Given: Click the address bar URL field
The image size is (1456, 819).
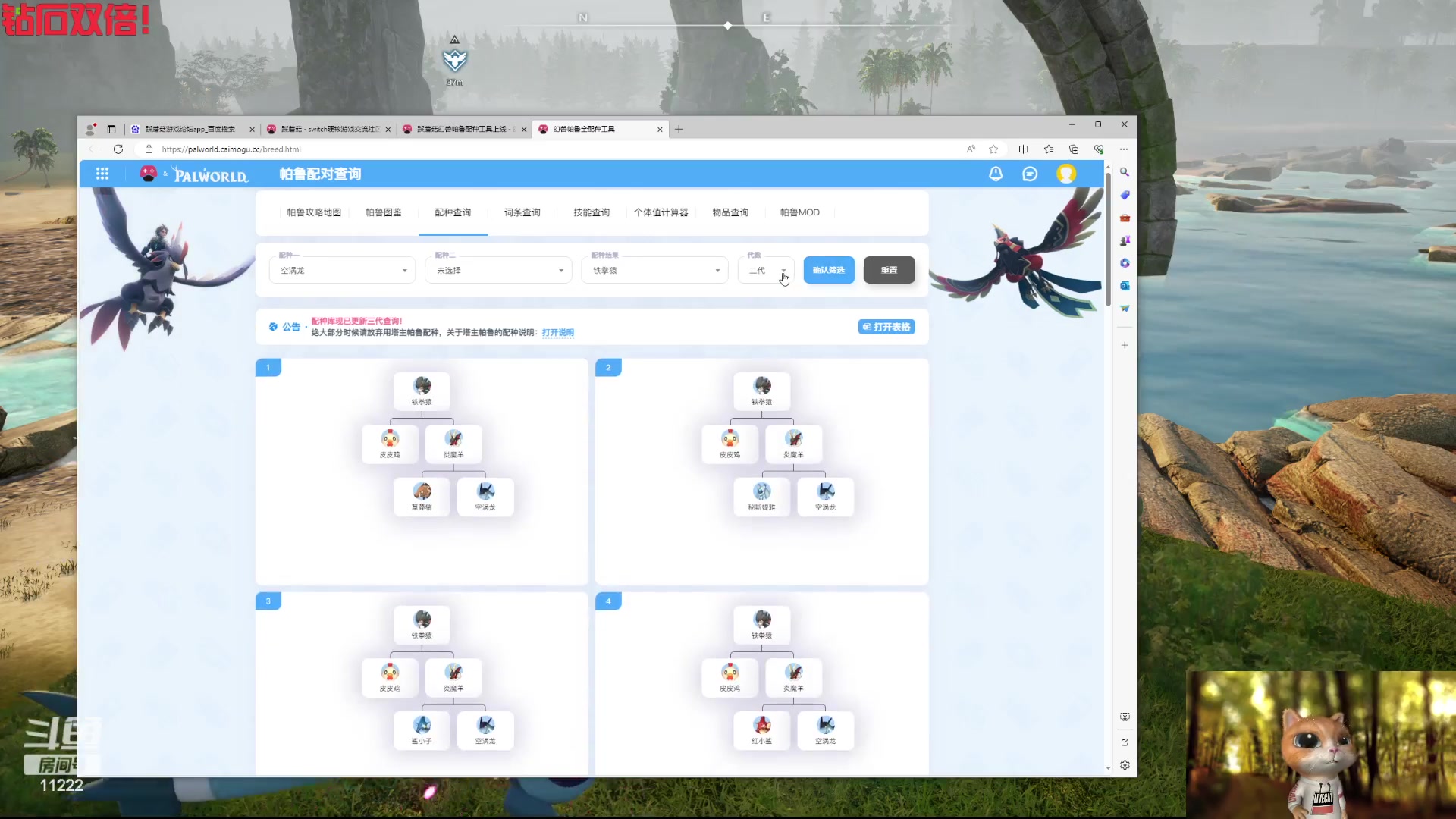Looking at the screenshot, I should 554,149.
